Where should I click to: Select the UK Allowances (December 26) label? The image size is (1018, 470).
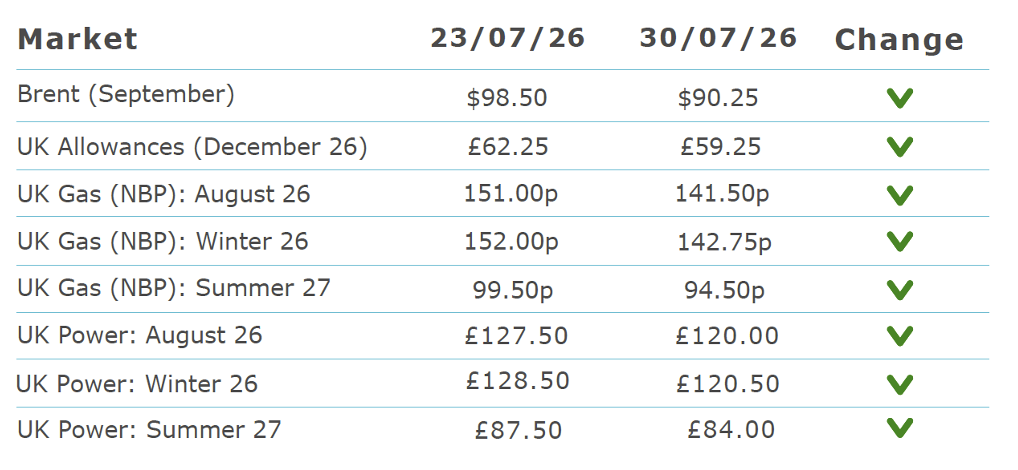[x=192, y=147]
